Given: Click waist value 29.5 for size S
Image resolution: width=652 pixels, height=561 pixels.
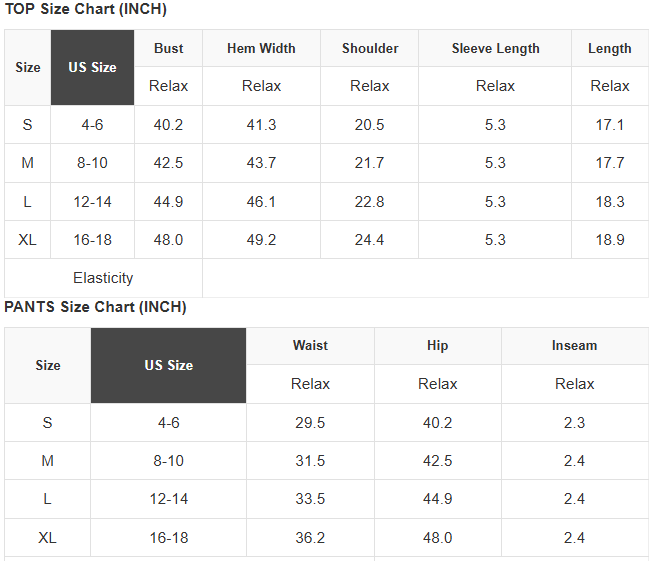Looking at the screenshot, I should coord(310,423).
